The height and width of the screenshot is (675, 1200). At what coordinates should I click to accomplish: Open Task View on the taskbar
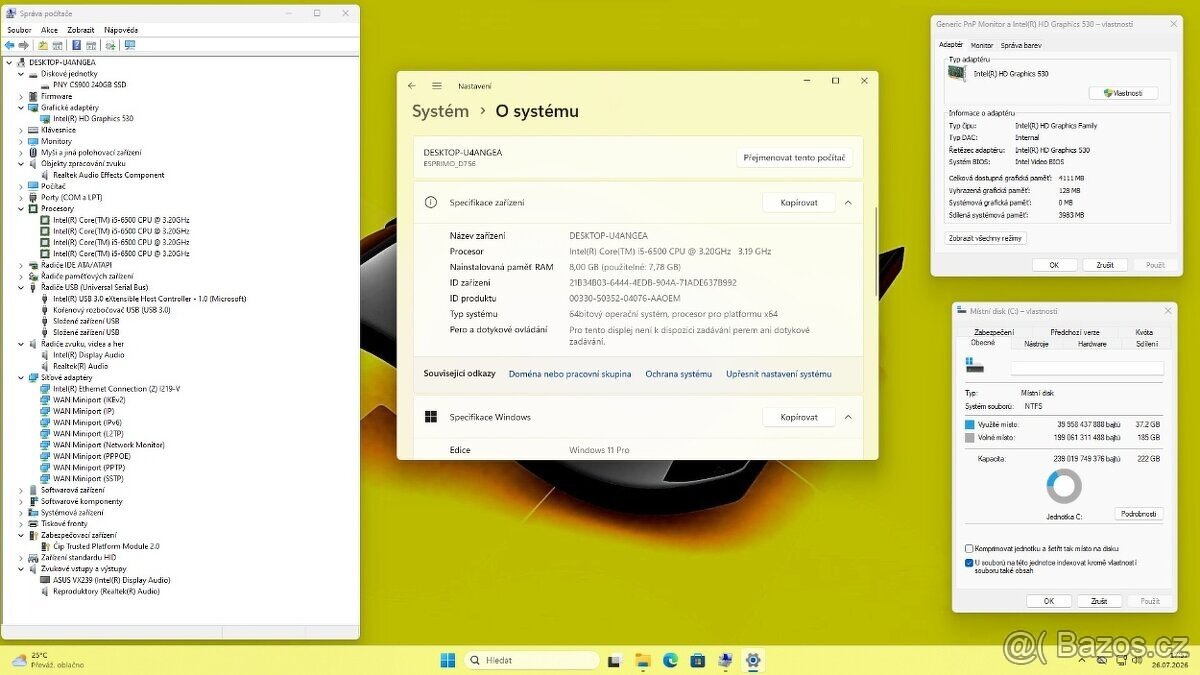(614, 660)
